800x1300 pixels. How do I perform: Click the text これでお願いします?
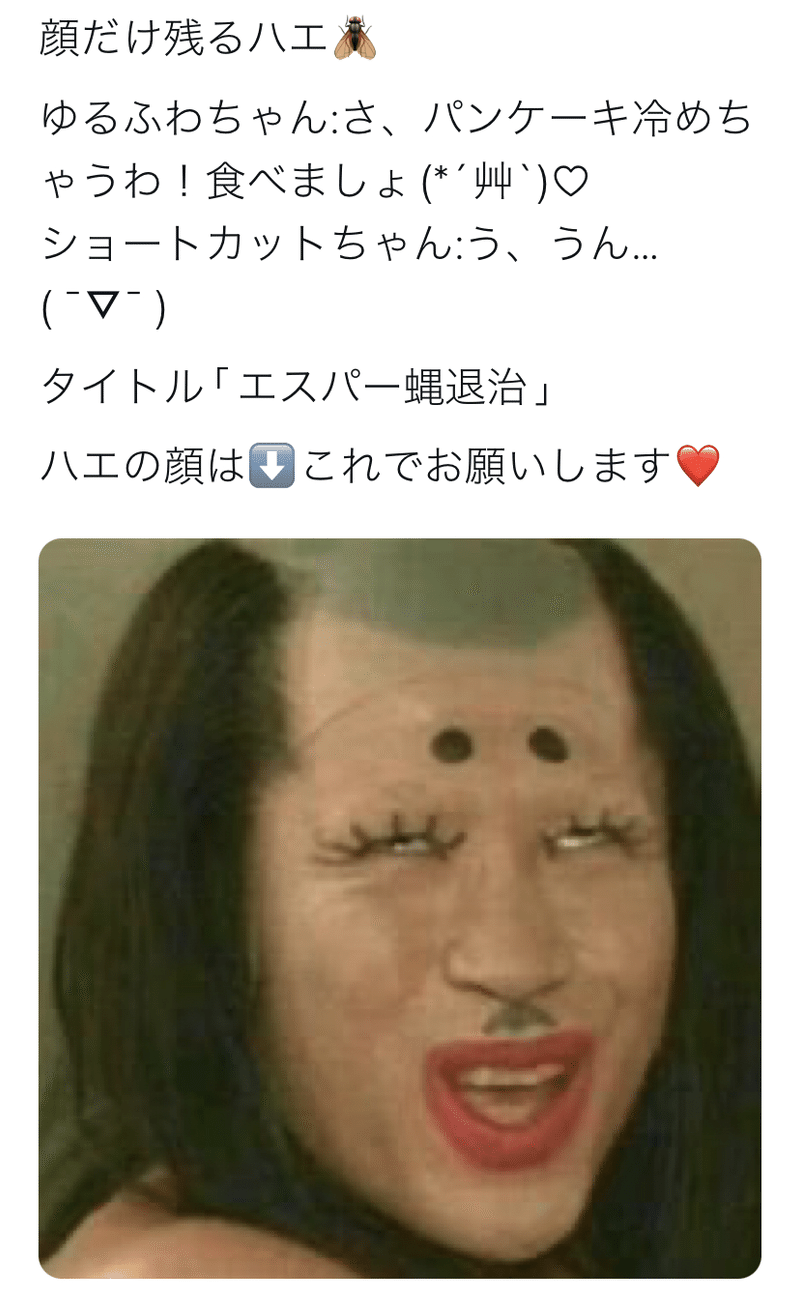tap(485, 465)
